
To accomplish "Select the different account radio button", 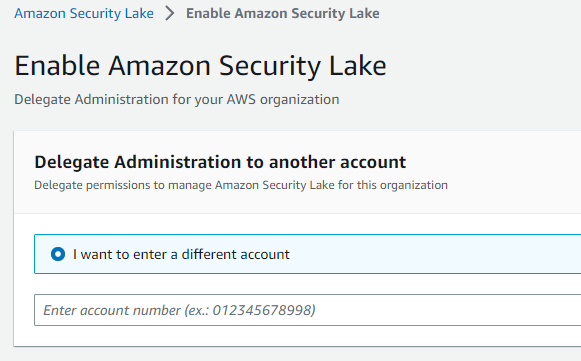I will 58,254.
